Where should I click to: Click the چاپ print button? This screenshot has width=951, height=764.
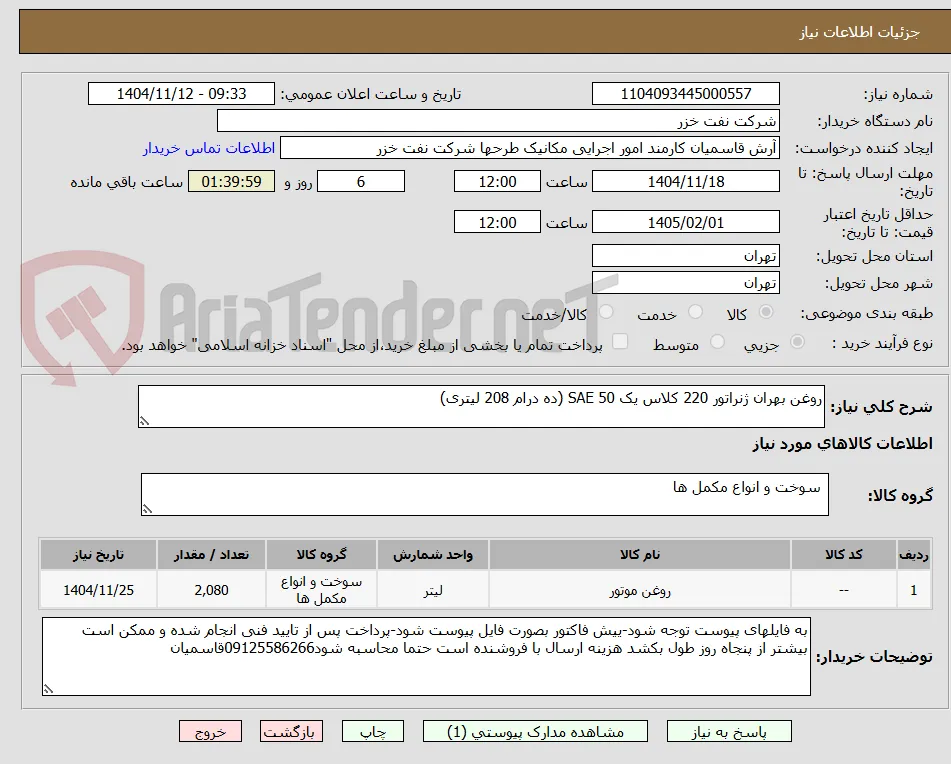click(372, 732)
